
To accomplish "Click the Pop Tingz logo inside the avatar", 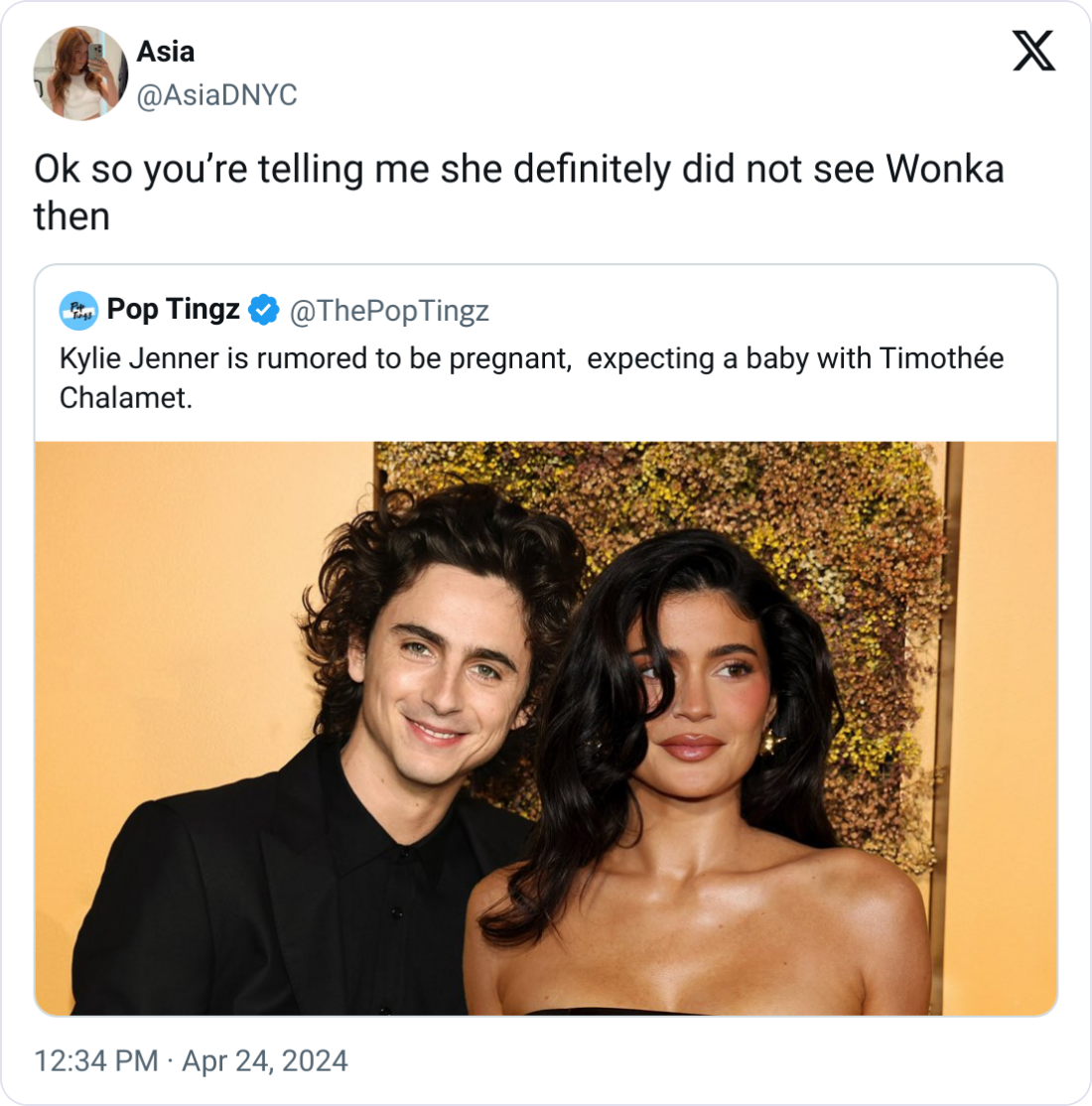I will (x=77, y=309).
